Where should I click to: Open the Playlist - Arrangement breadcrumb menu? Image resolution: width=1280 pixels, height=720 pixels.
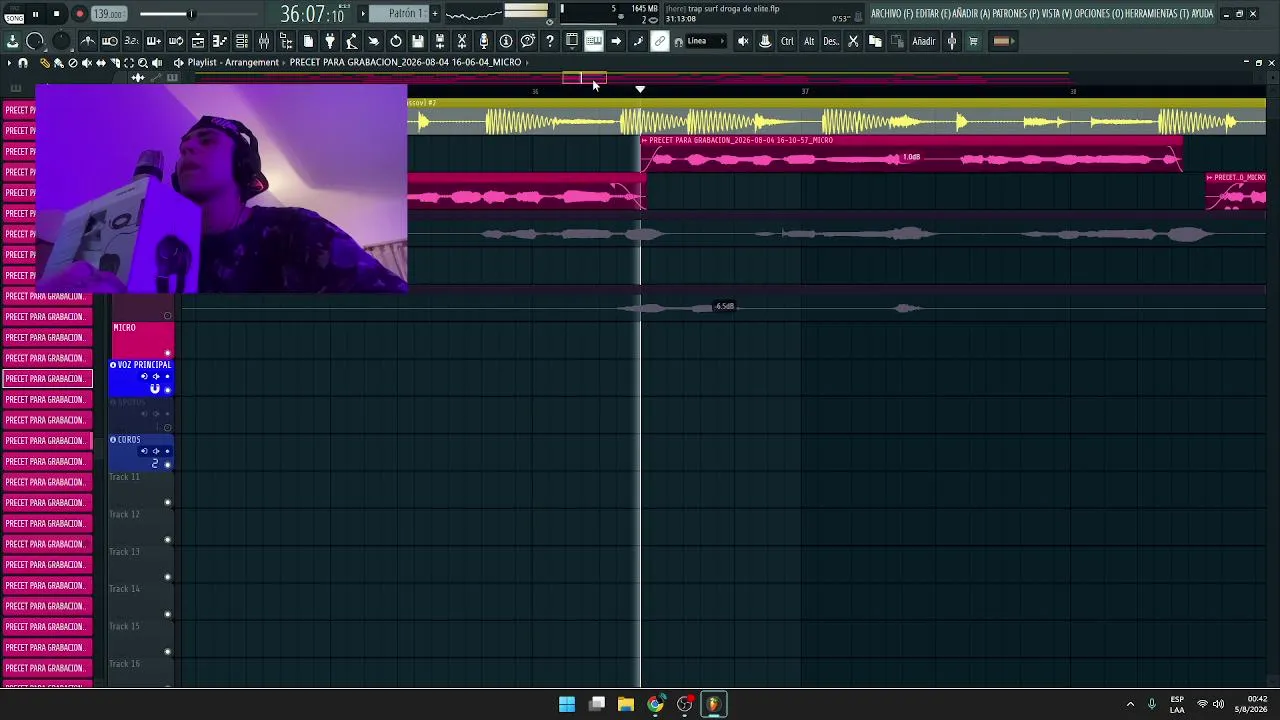coord(233,62)
